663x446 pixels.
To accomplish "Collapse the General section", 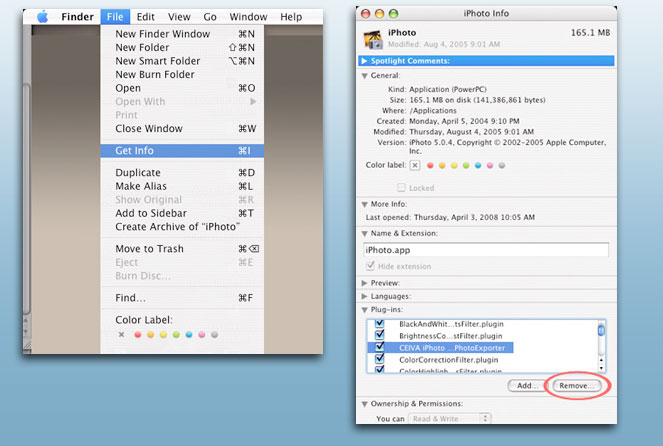I will (x=364, y=76).
